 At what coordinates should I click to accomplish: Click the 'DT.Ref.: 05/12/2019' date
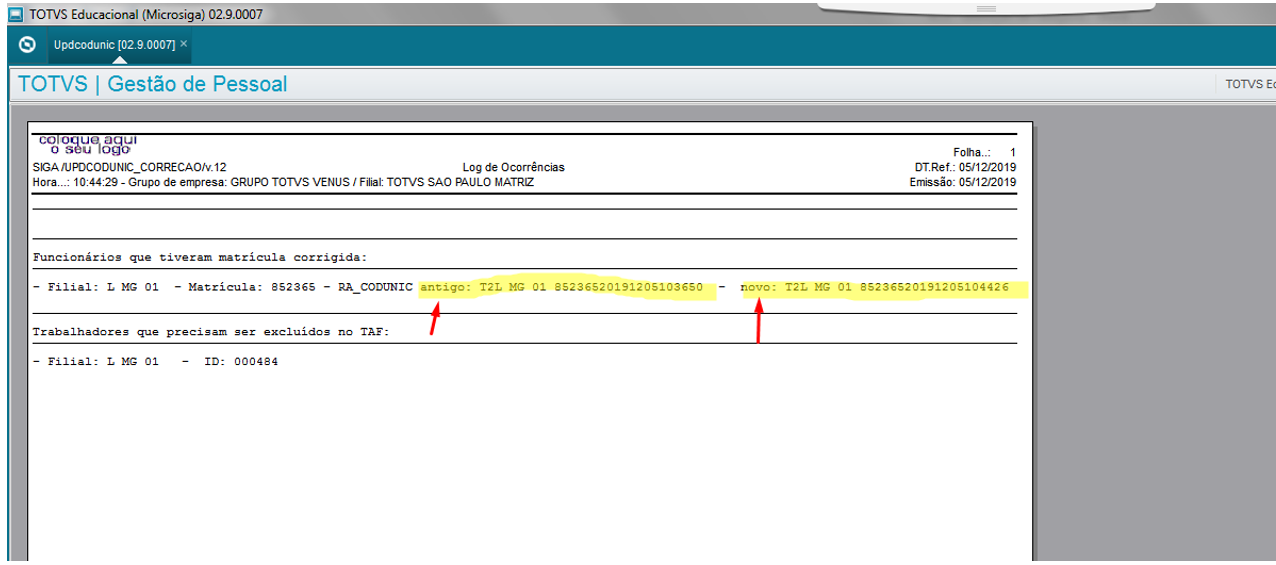click(x=965, y=167)
